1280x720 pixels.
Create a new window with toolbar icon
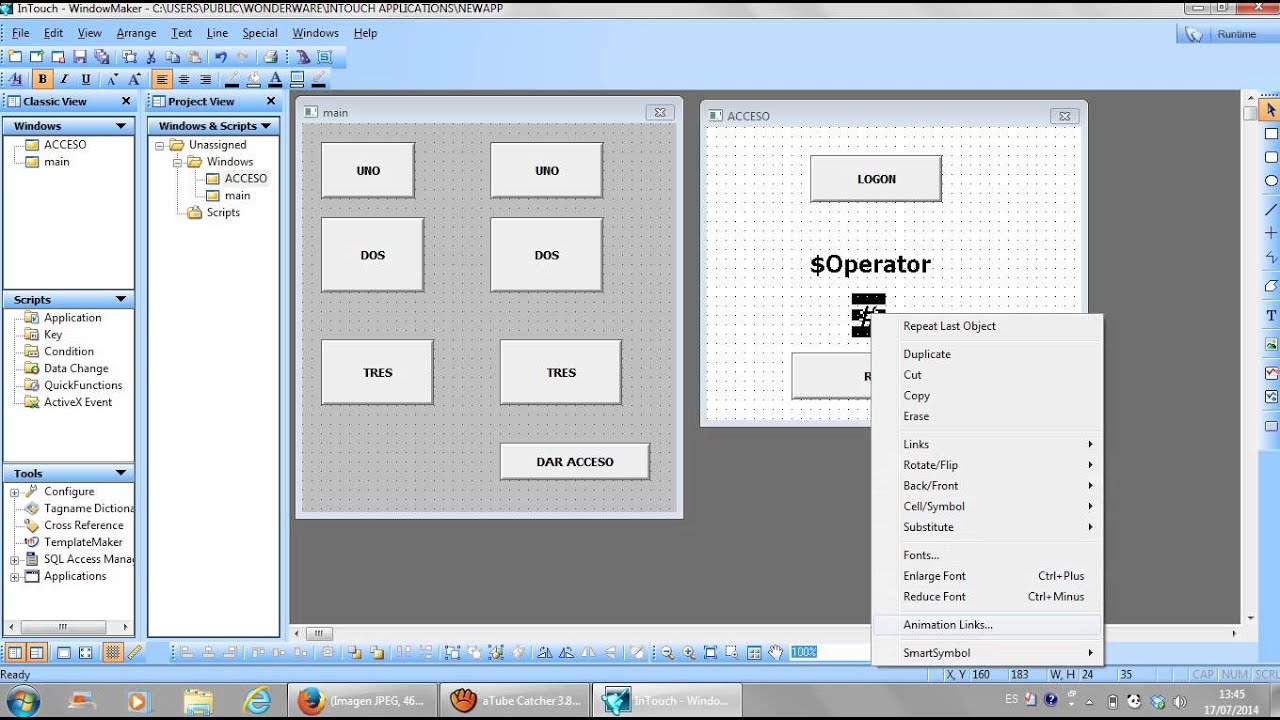[x=15, y=57]
